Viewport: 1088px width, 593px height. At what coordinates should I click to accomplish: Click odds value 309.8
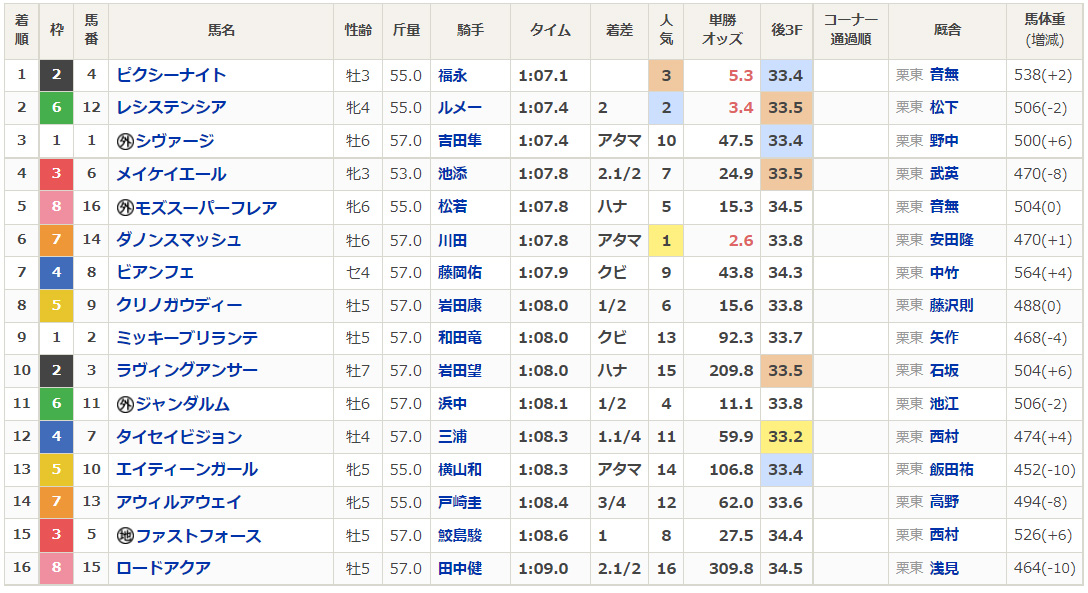[x=731, y=568]
